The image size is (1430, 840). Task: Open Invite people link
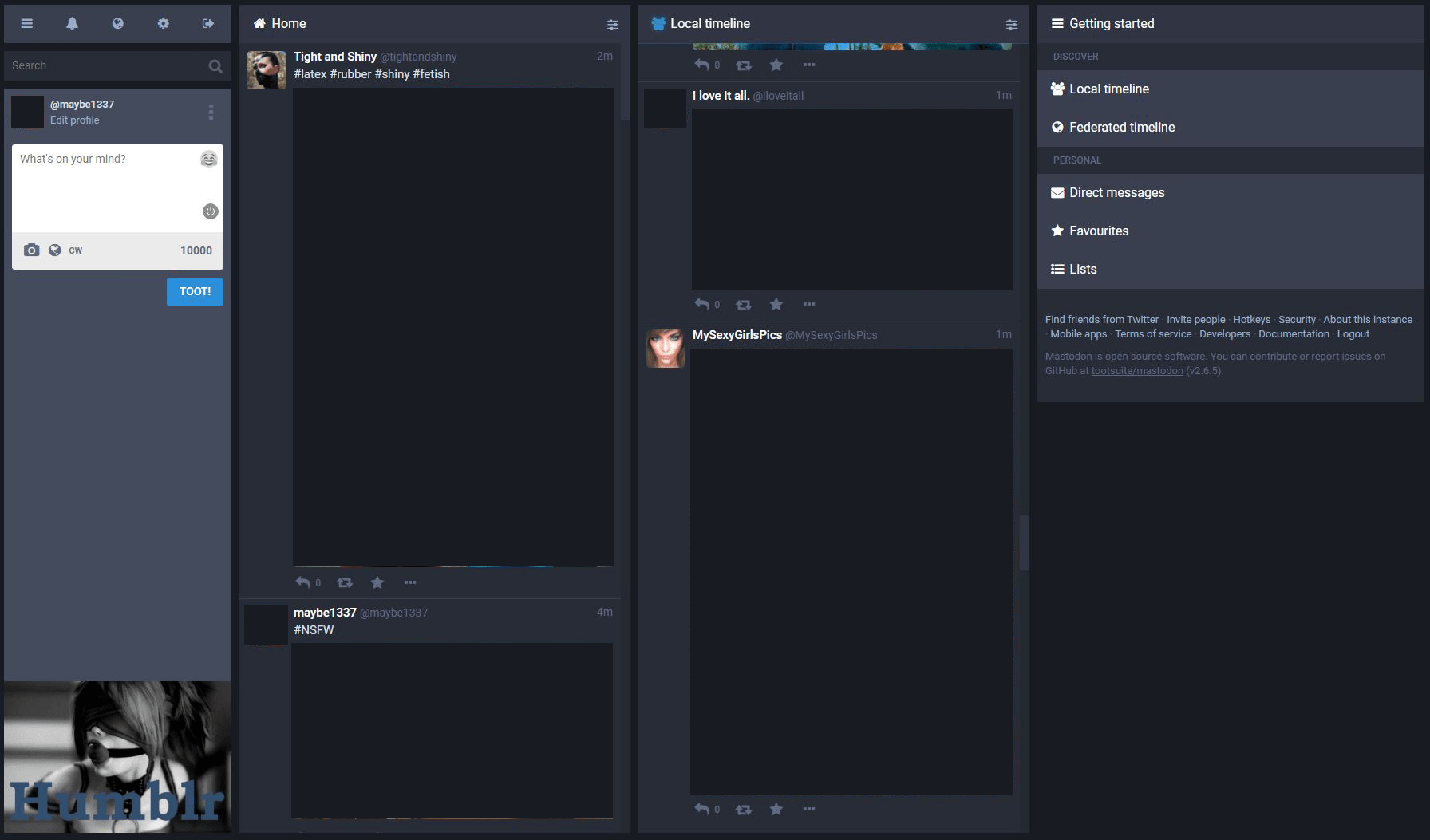(x=1195, y=320)
